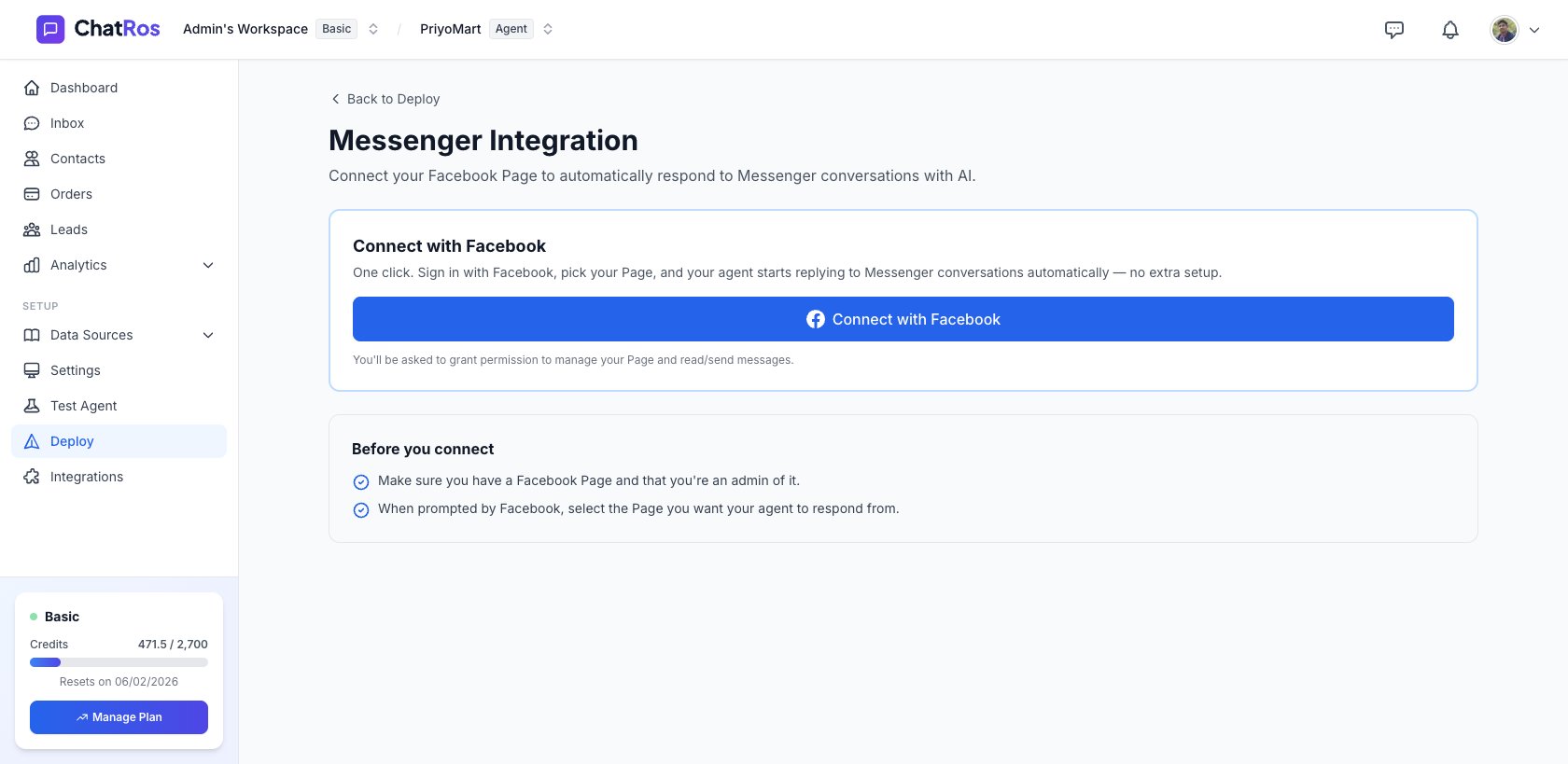Click the Basic badge next to workspace name

(336, 29)
